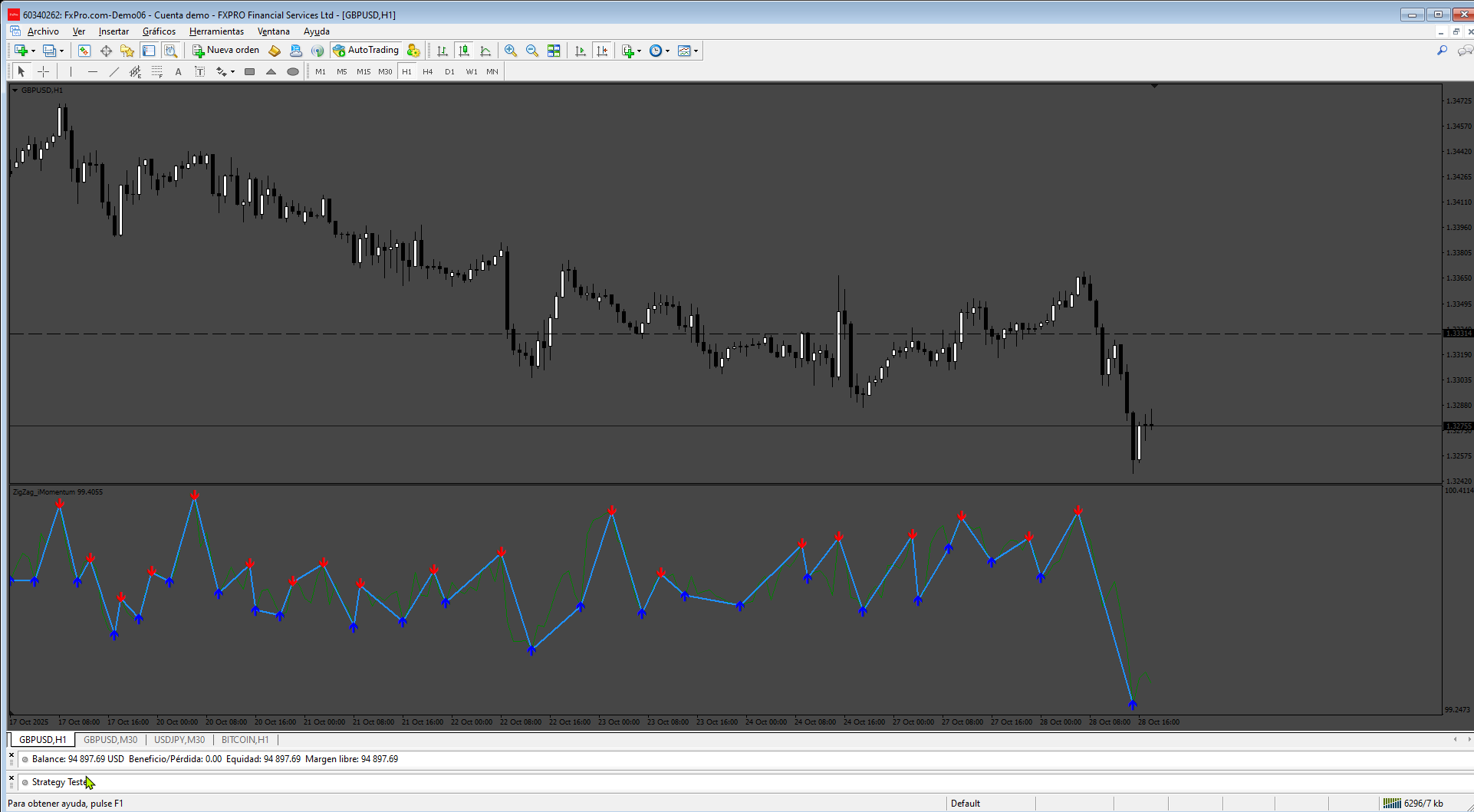Click the Nueva orden button
This screenshot has width=1474, height=812.
pos(226,51)
